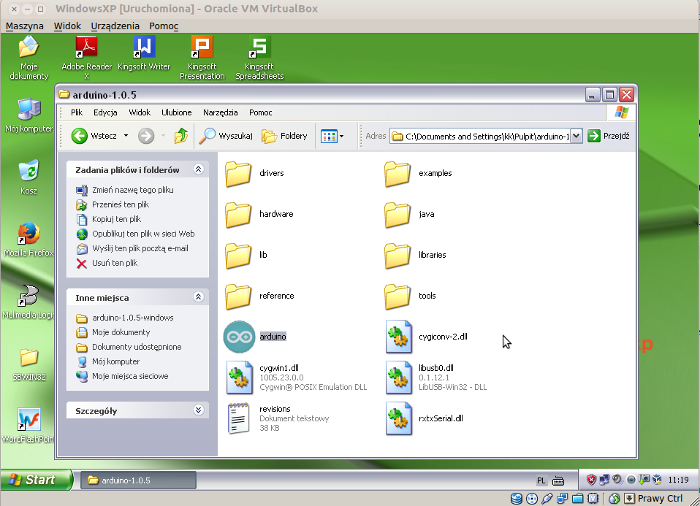Collapse the Inne miejsca panel
700x506 pixels.
pyautogui.click(x=199, y=297)
